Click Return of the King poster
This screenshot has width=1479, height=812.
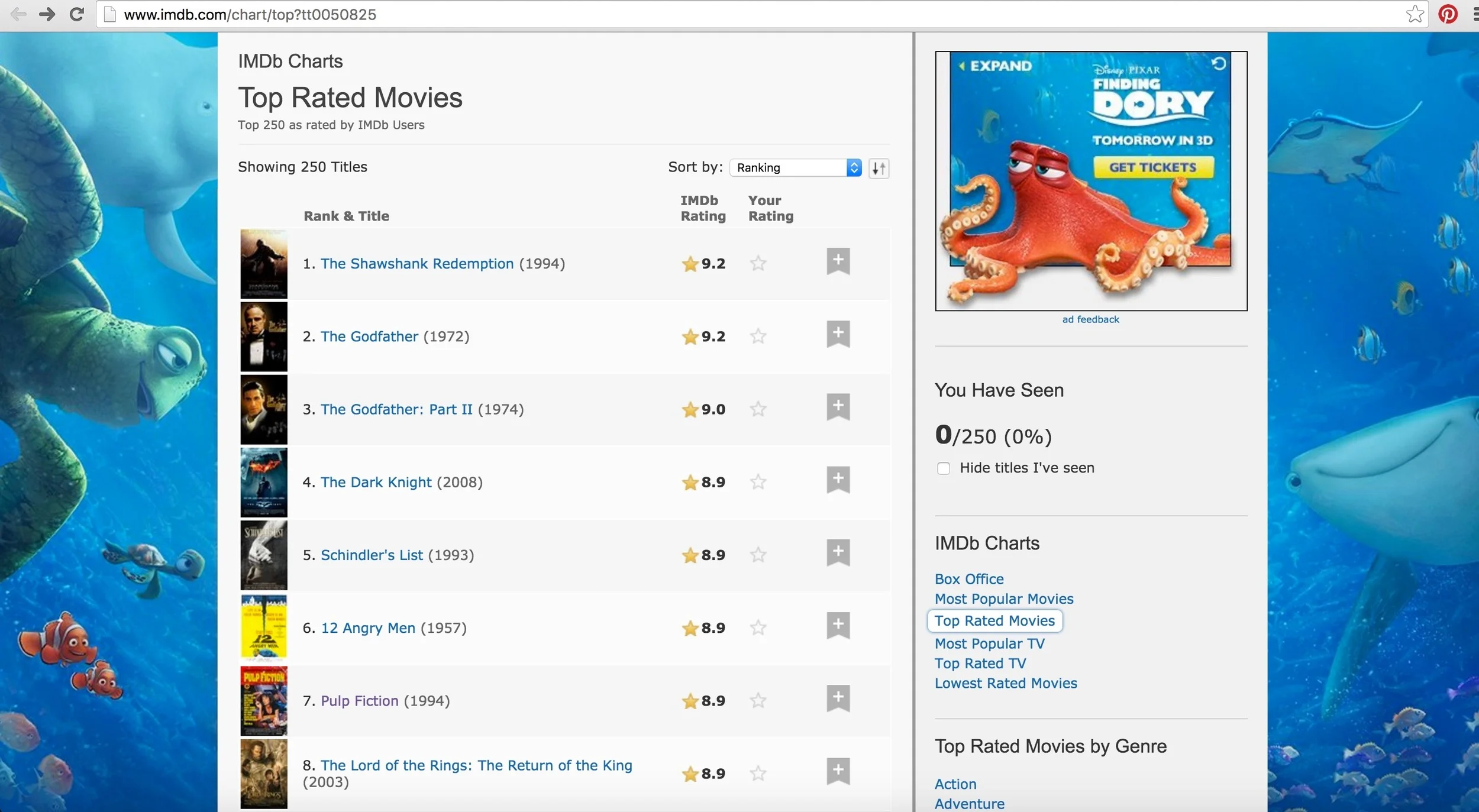(x=264, y=774)
